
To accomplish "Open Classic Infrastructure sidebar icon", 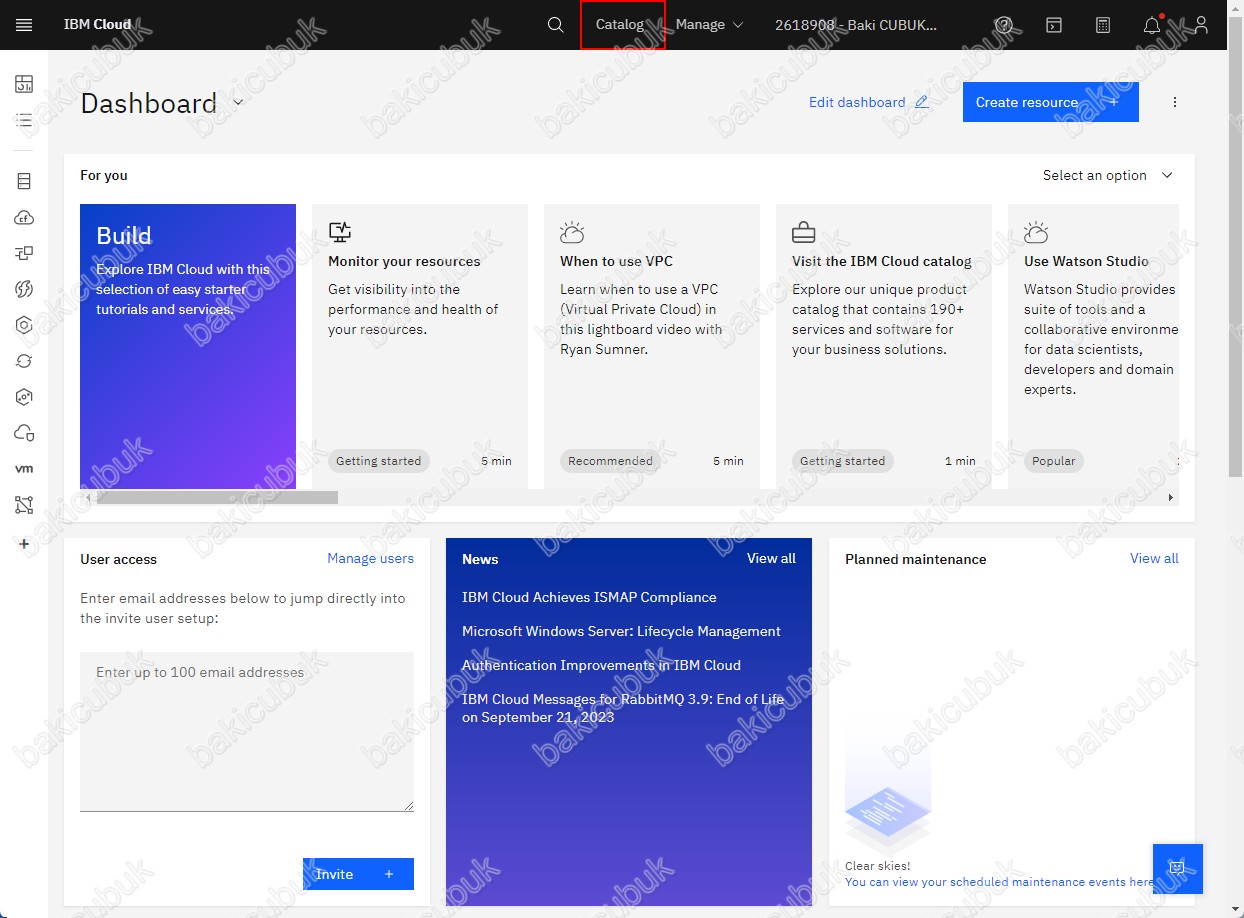I will click(24, 181).
